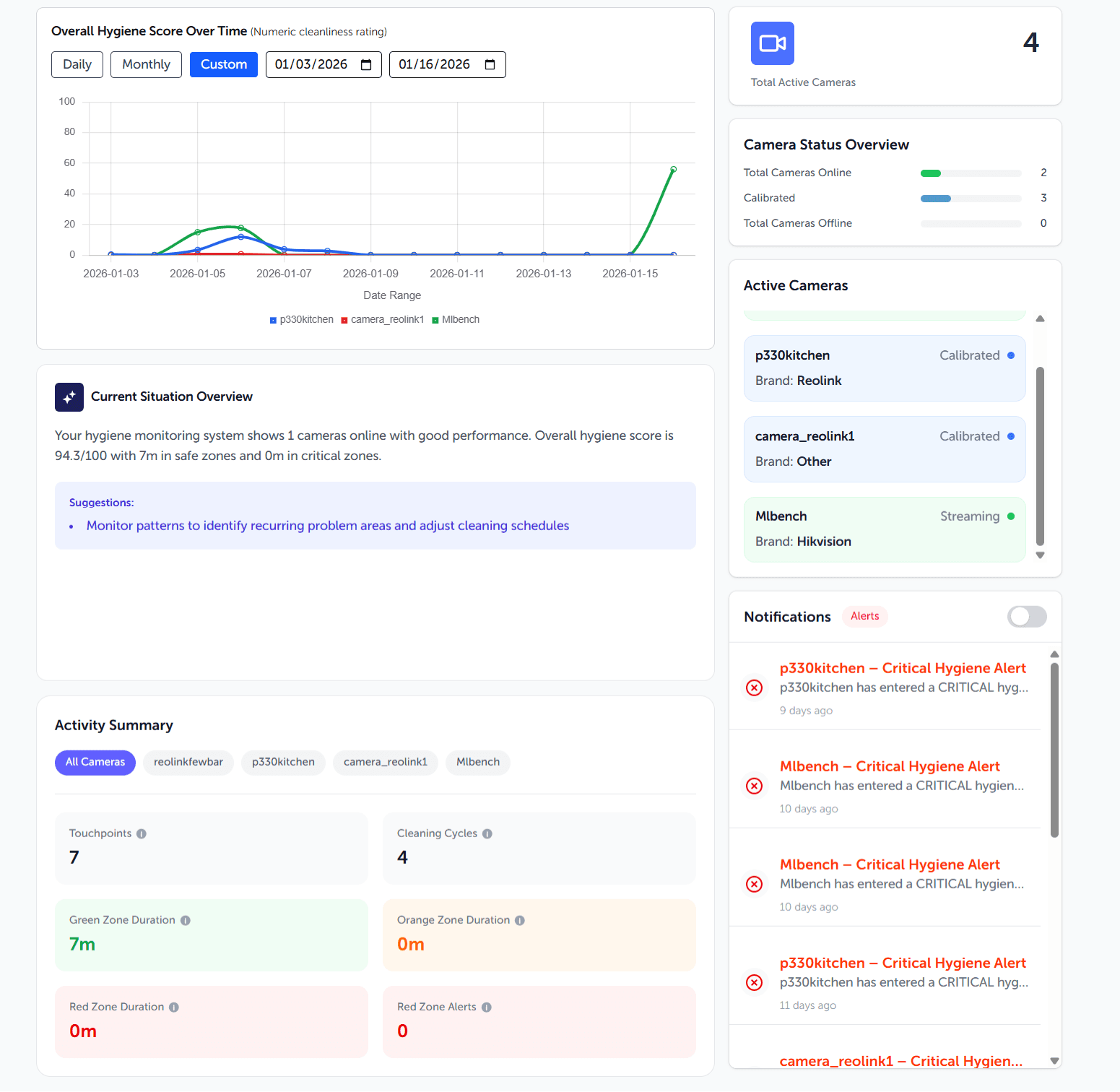Viewport: 1120px width, 1092px height.
Task: Select the Monthly view tab
Action: (x=146, y=64)
